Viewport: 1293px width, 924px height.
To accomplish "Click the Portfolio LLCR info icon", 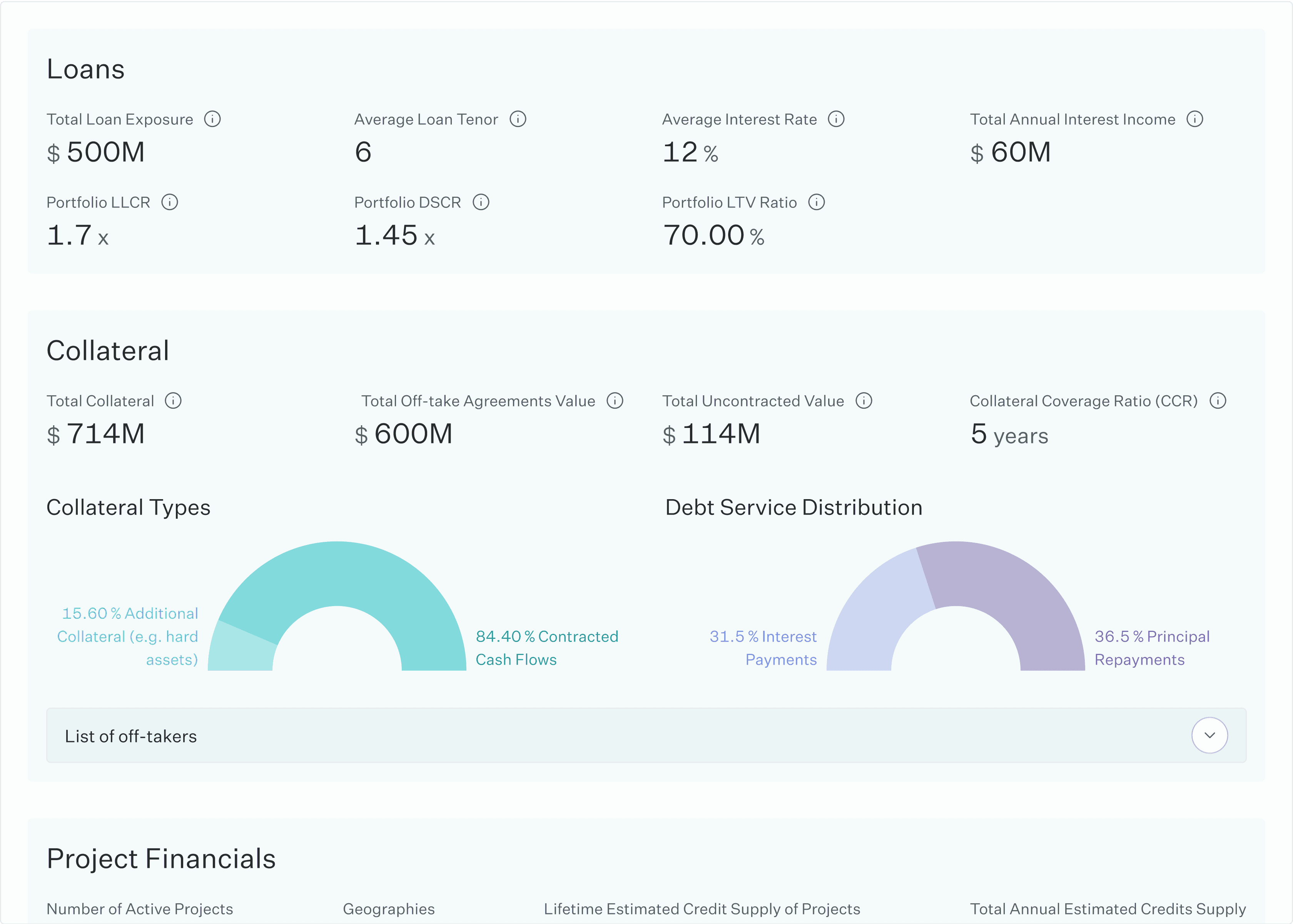I will pyautogui.click(x=170, y=202).
